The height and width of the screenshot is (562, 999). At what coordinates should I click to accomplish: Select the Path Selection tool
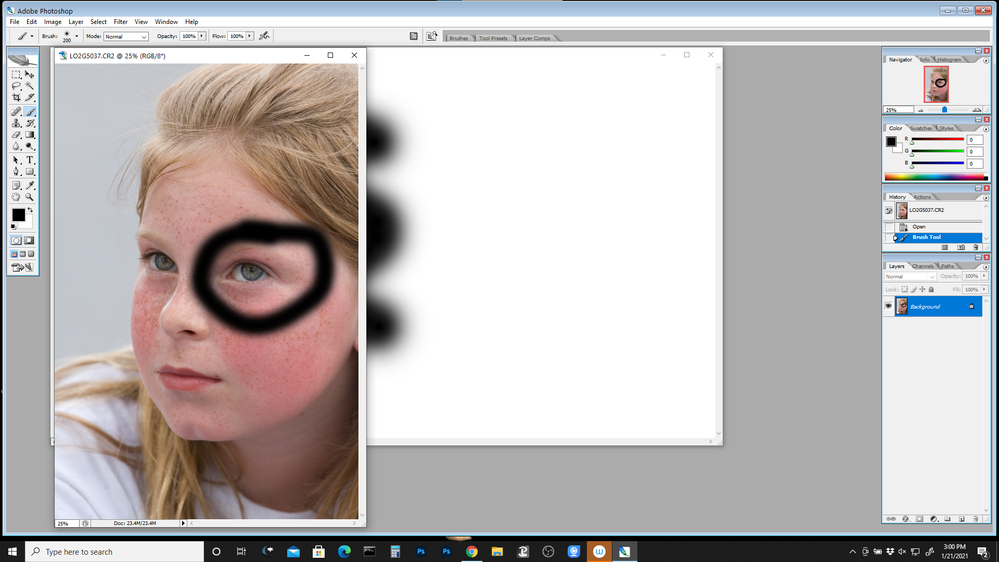click(16, 160)
